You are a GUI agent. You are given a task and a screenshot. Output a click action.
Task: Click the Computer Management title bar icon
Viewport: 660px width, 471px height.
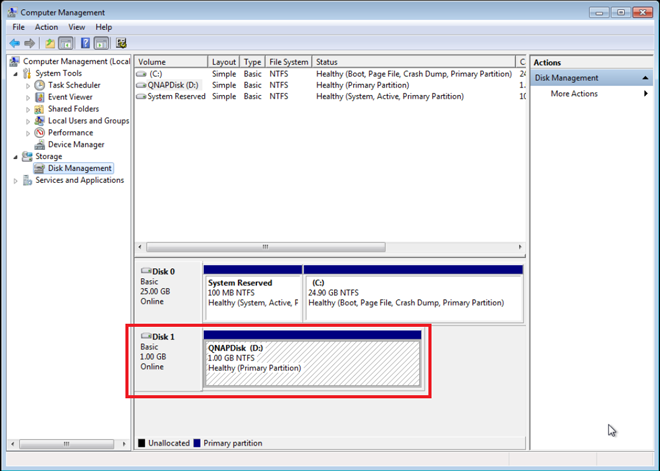click(12, 12)
